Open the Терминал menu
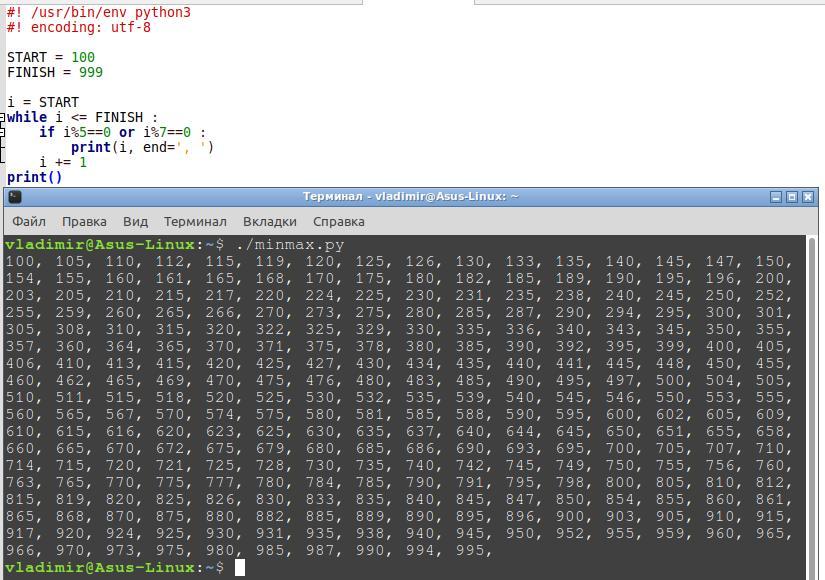This screenshot has height=580, width=825. click(x=195, y=222)
